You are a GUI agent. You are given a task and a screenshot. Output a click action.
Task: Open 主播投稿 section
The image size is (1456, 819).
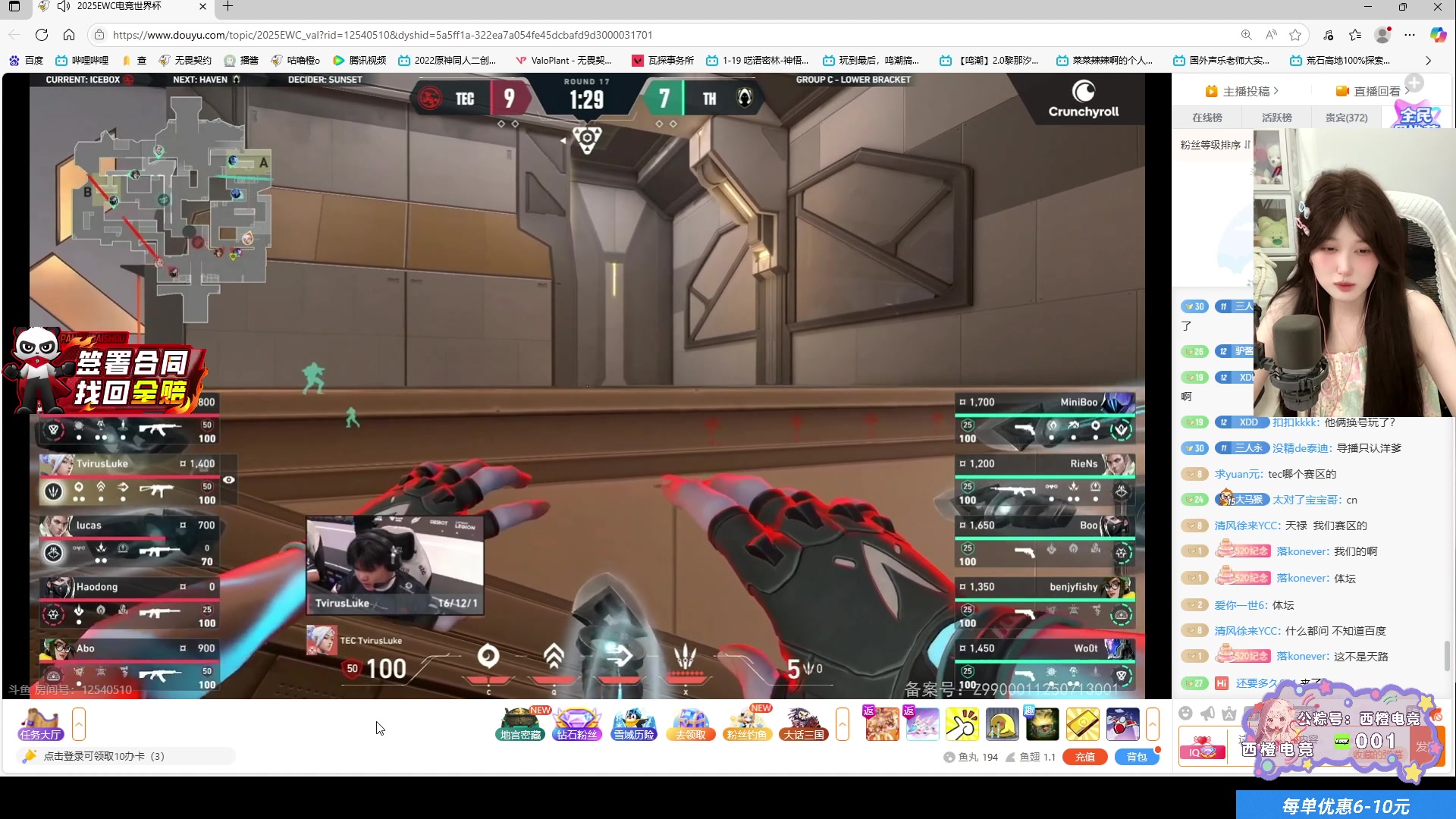tap(1242, 91)
